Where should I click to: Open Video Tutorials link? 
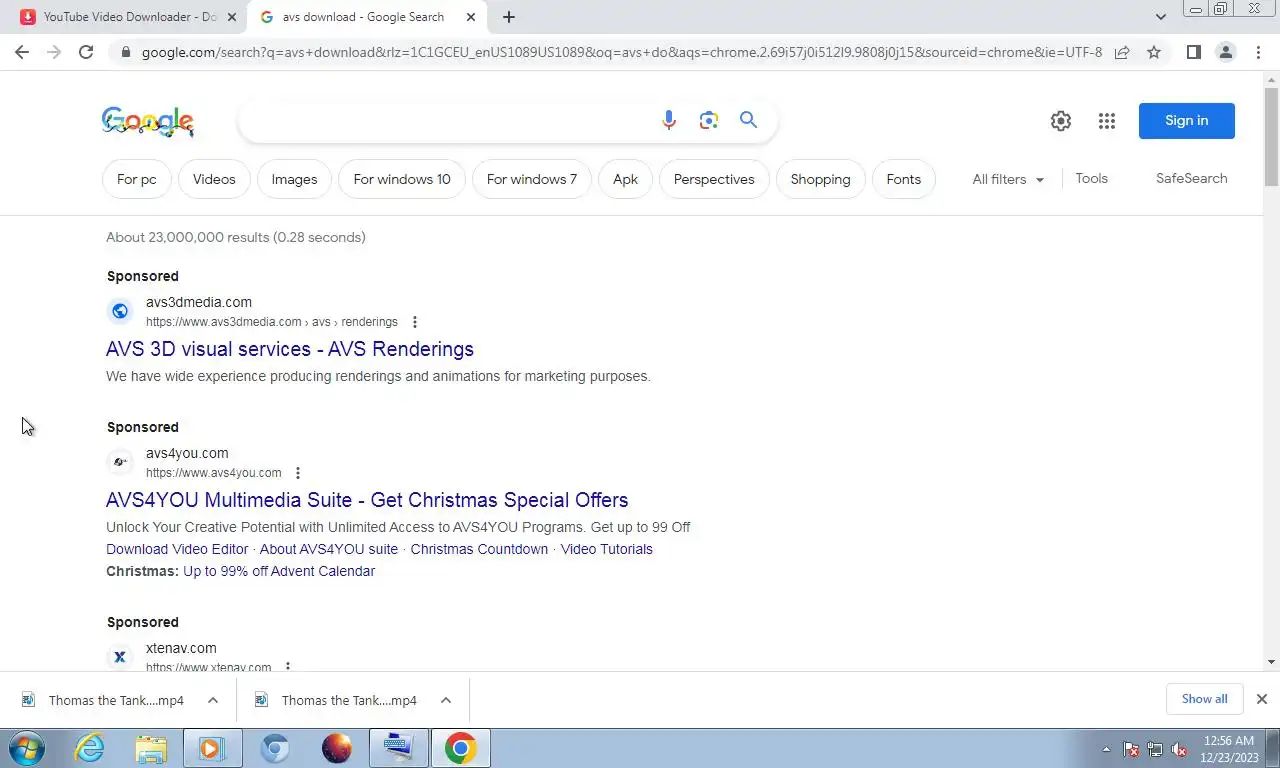click(606, 549)
